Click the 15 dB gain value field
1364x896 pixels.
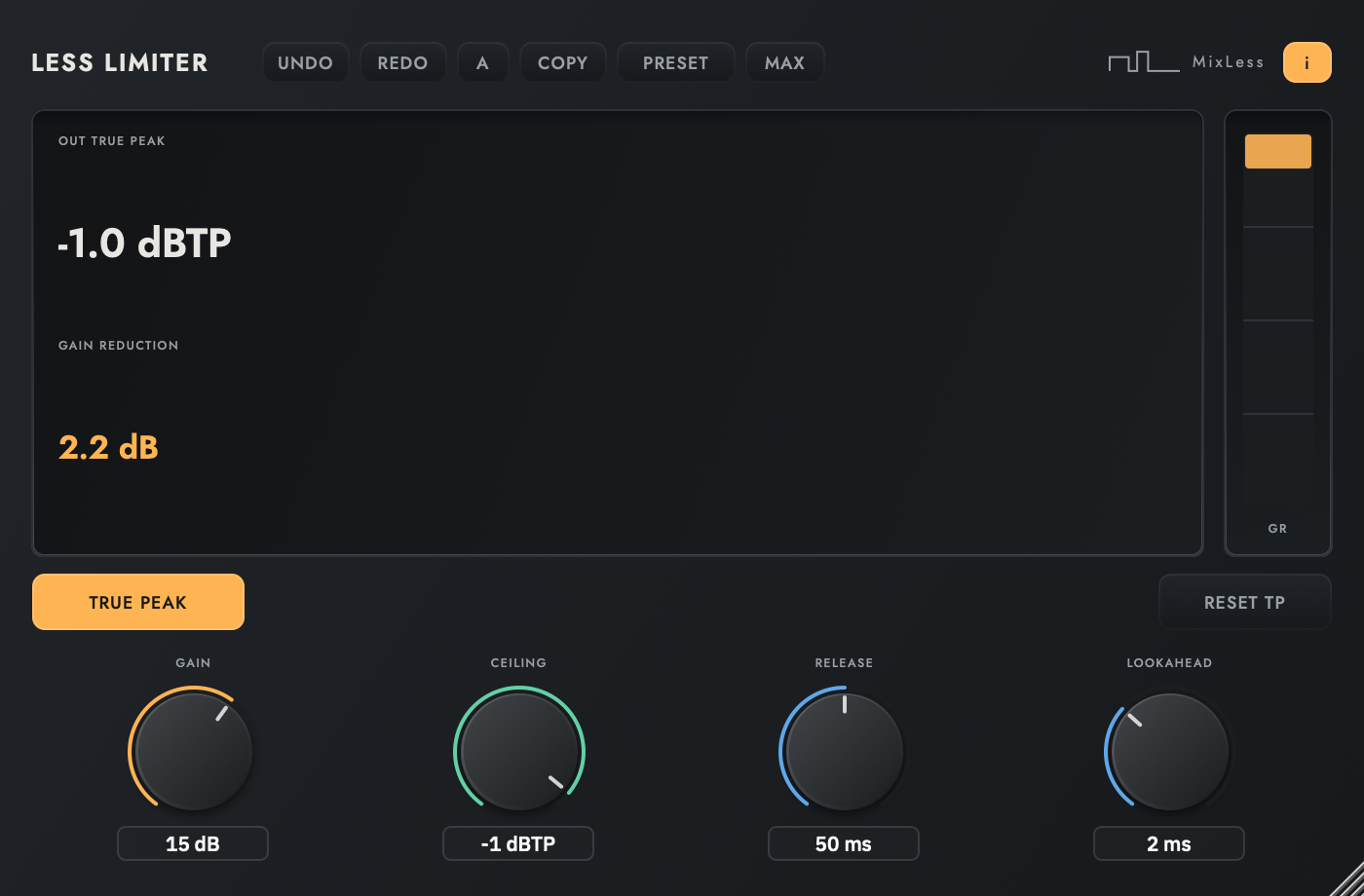(193, 843)
